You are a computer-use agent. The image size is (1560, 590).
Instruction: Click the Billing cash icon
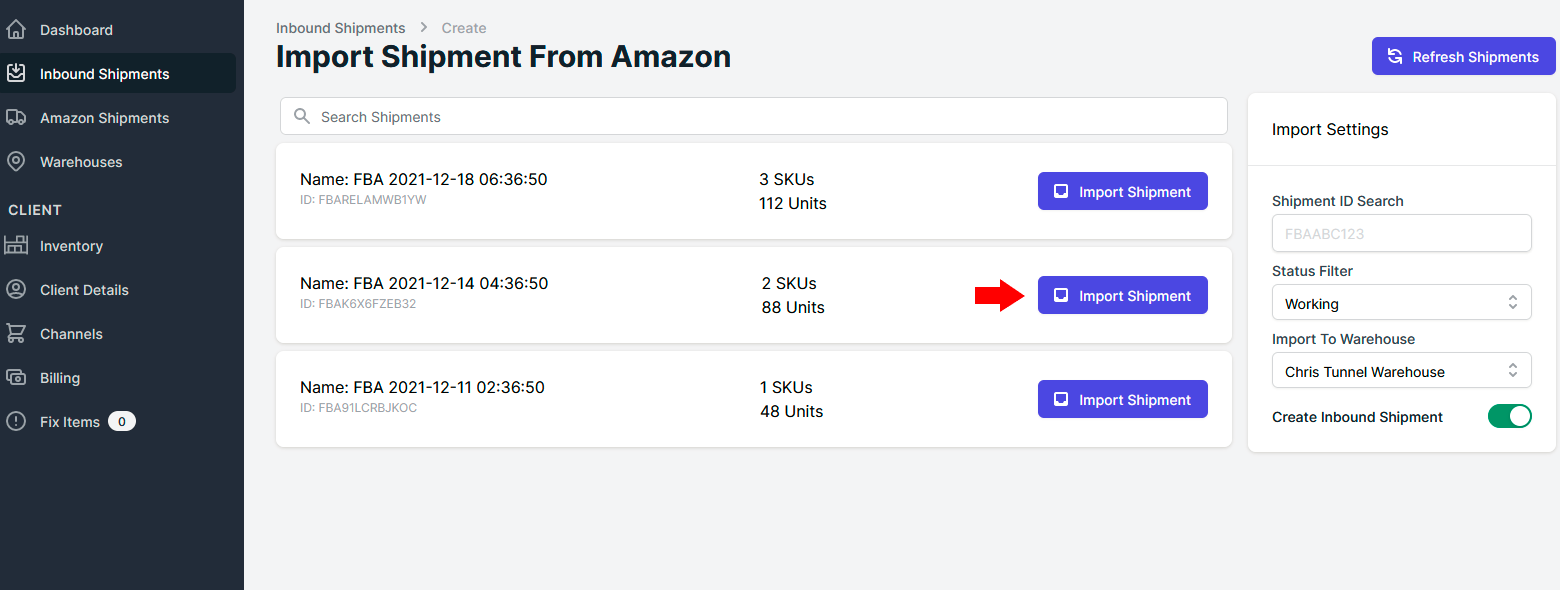point(16,377)
